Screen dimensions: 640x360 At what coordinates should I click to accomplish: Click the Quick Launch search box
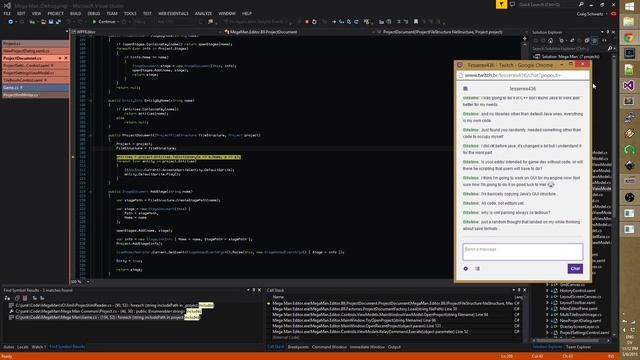[x=548, y=4]
